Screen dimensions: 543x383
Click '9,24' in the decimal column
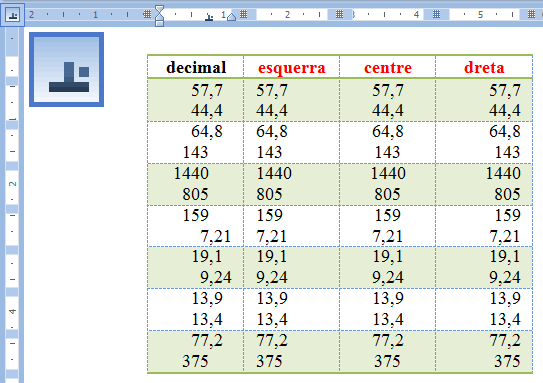tap(215, 278)
